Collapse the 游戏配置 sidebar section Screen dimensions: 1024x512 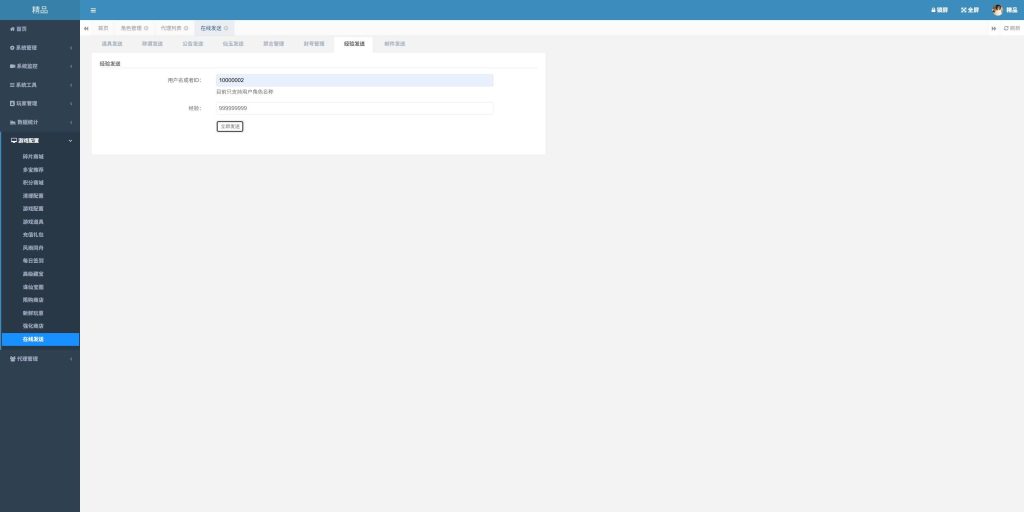(x=40, y=141)
